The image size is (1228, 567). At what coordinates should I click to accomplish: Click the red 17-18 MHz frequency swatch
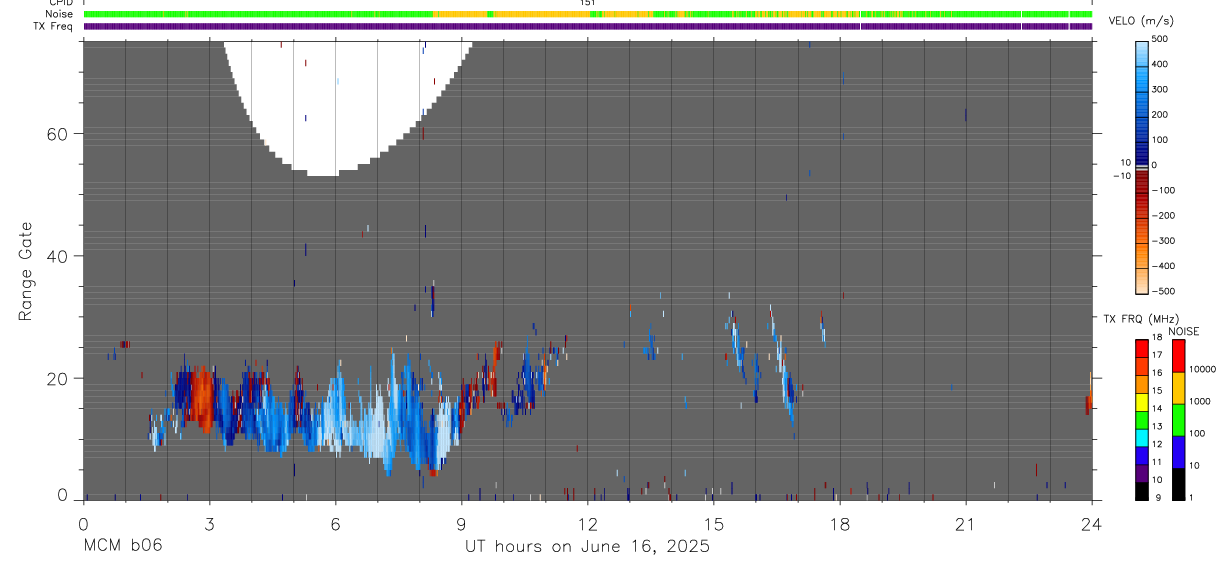tap(1141, 346)
